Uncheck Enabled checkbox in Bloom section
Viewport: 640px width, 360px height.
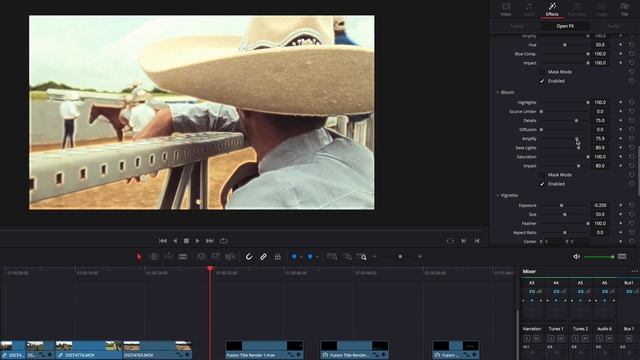(x=542, y=184)
